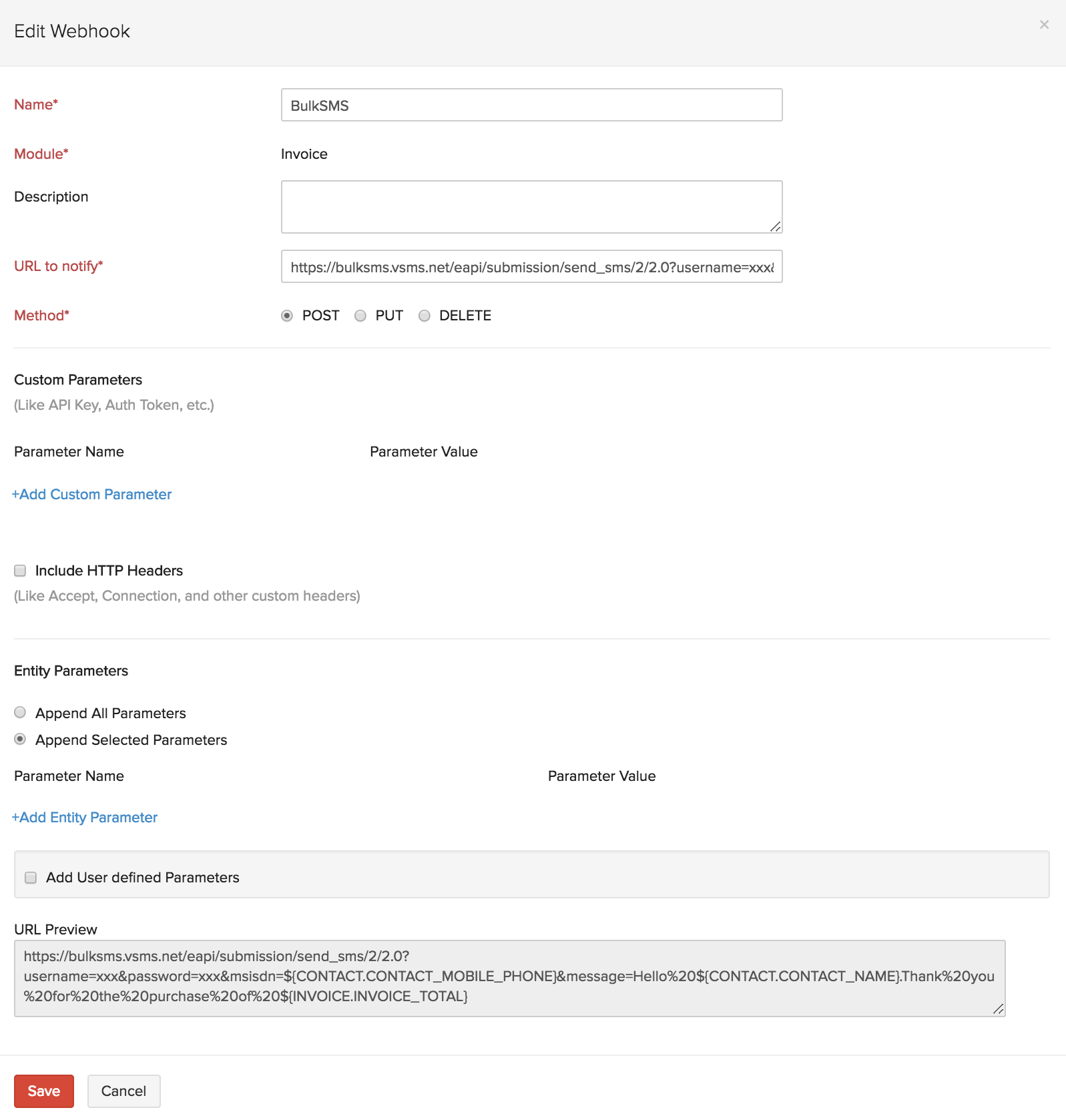
Task: Click the Entity Parameters heading
Action: tap(71, 671)
